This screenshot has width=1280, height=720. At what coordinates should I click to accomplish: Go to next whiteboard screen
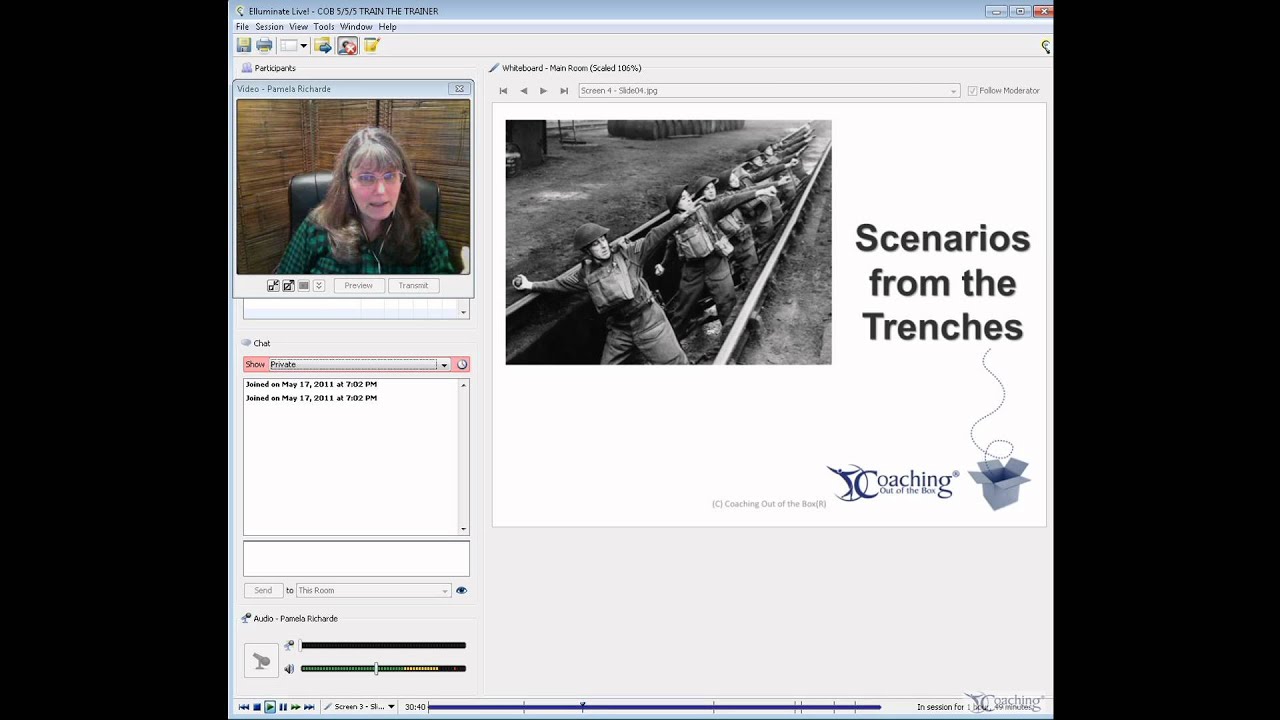[x=543, y=91]
